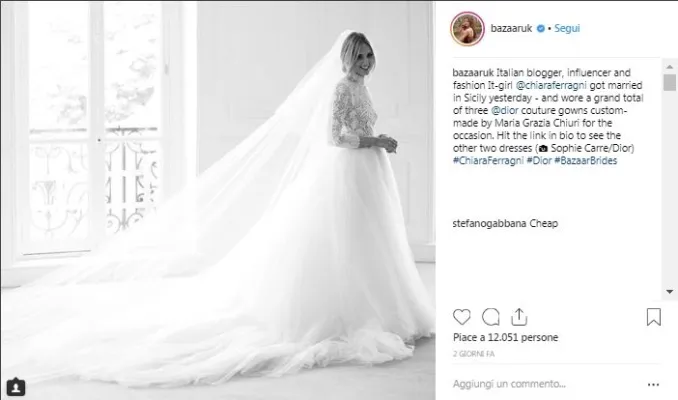The height and width of the screenshot is (400, 678).
Task: Open the three-dot more options menu
Action: tap(653, 384)
